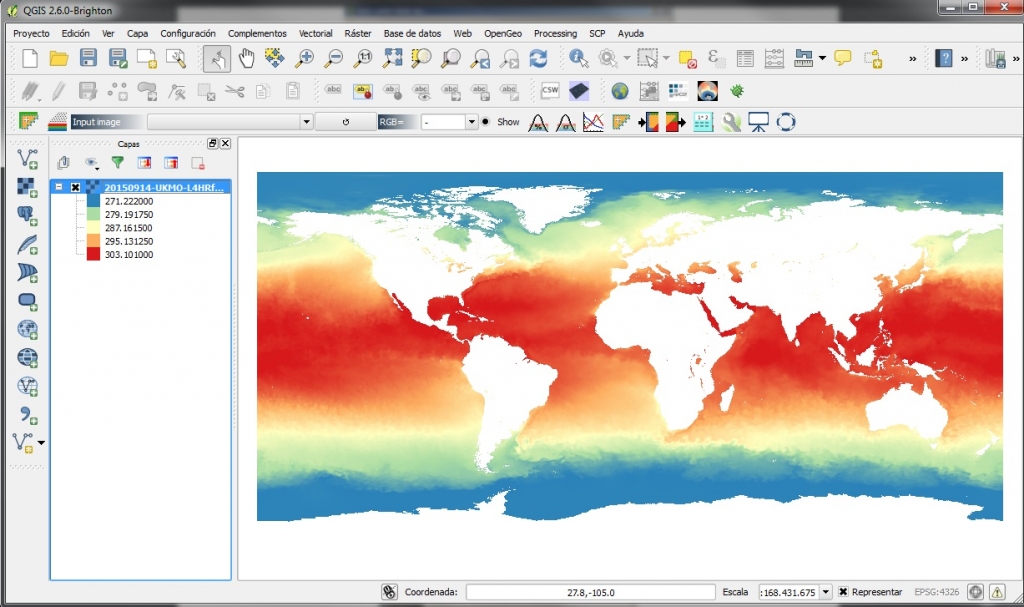The image size is (1024, 607).
Task: Click the Add Raster Layer icon
Action: [26, 186]
